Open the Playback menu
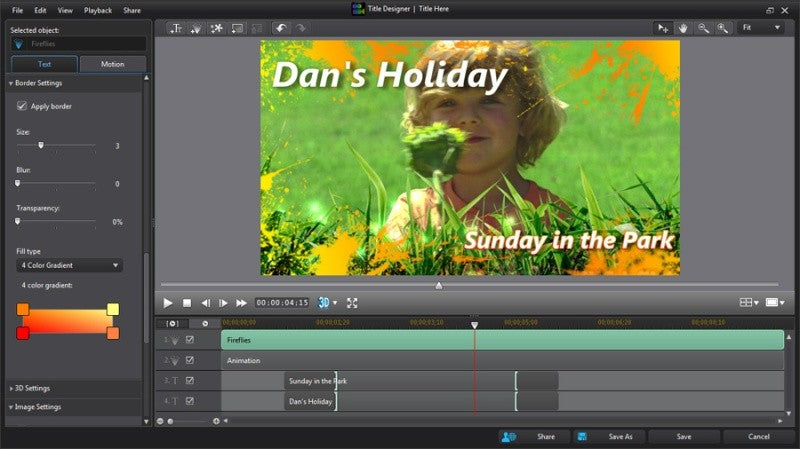Viewport: 800px width, 449px height. point(98,10)
